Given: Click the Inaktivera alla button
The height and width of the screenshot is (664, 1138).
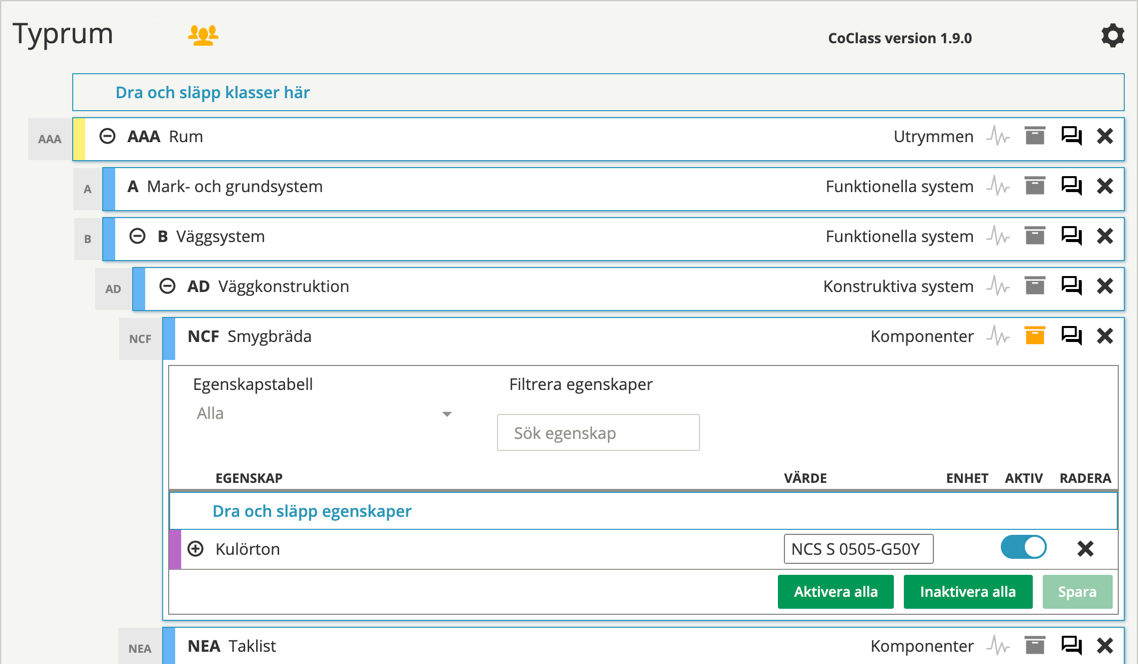Looking at the screenshot, I should click(968, 591).
